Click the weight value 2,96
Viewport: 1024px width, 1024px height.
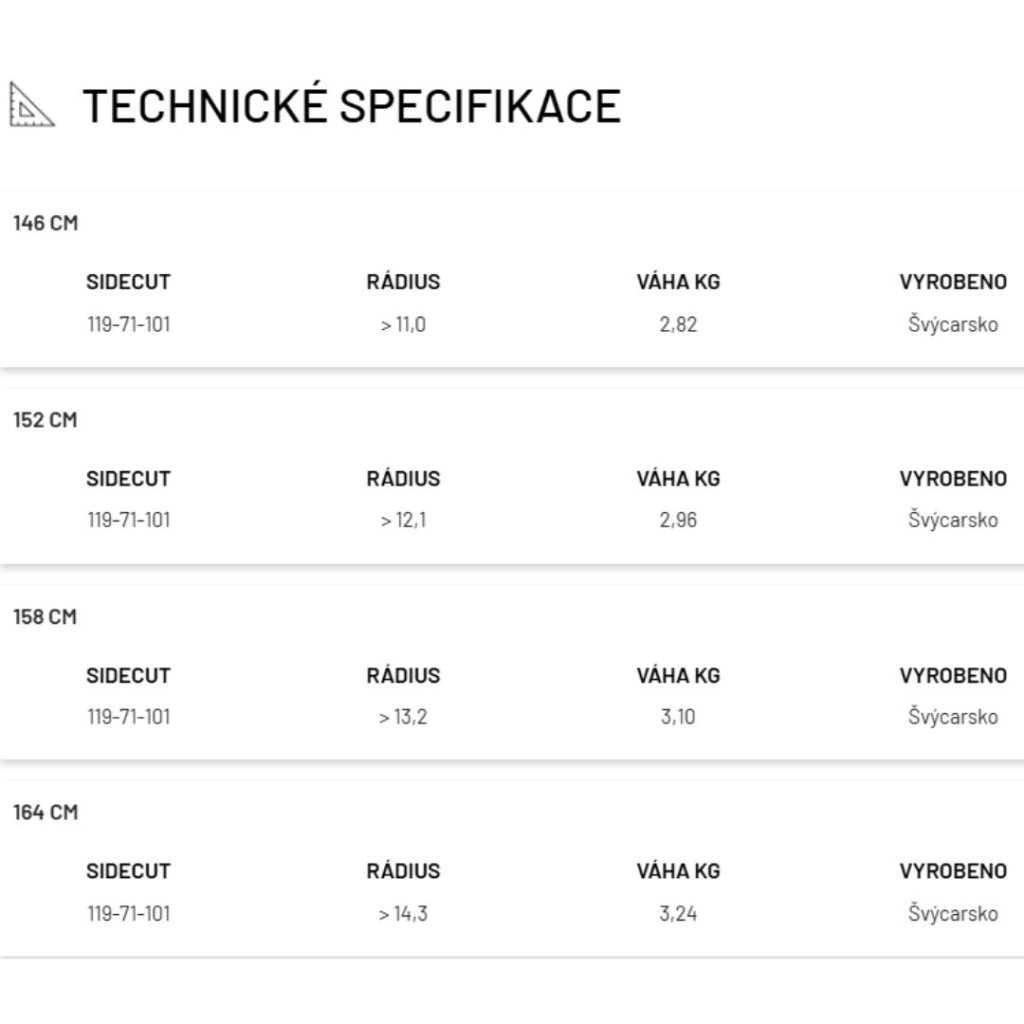(678, 520)
